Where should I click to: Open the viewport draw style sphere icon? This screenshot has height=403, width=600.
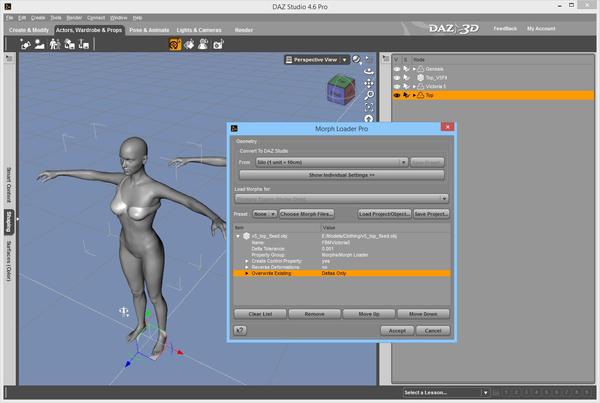(356, 59)
